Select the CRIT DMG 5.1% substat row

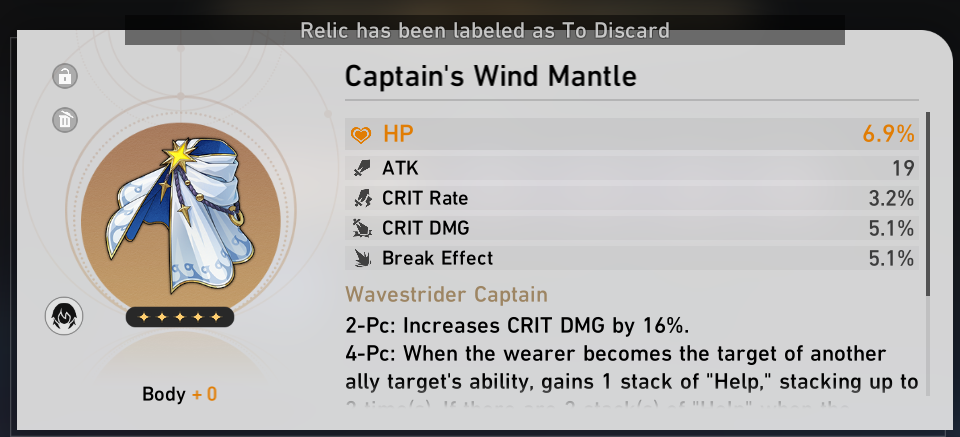632,228
